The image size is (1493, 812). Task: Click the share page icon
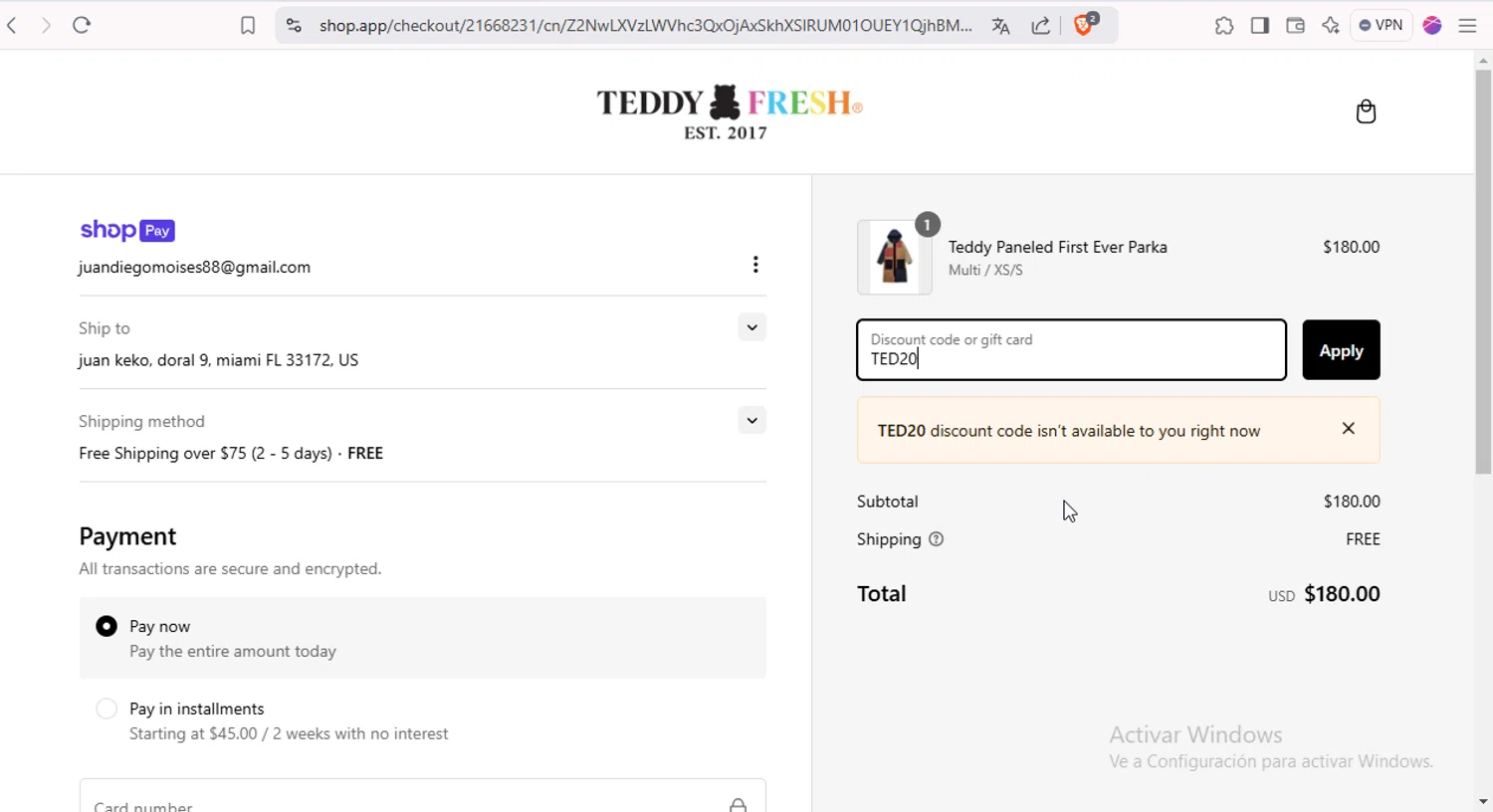[x=1041, y=26]
